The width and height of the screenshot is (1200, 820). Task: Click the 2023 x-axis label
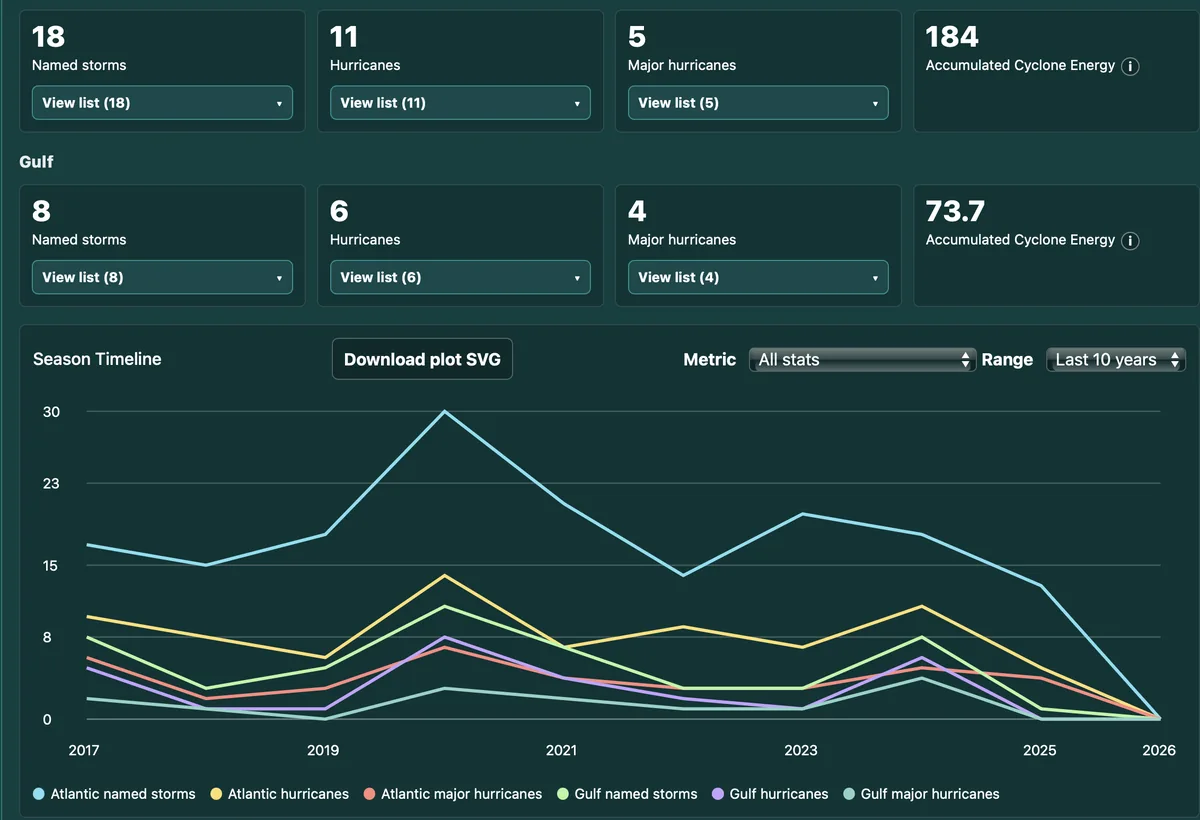pos(801,750)
